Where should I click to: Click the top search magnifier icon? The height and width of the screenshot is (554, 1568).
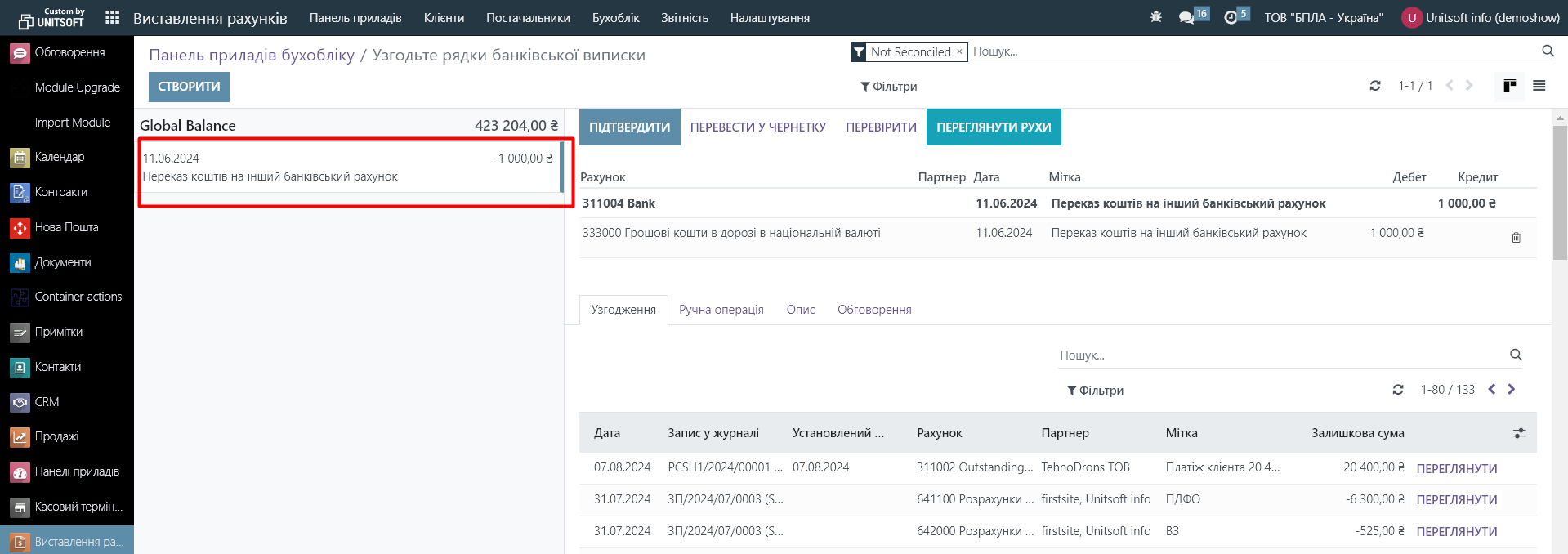point(1548,51)
